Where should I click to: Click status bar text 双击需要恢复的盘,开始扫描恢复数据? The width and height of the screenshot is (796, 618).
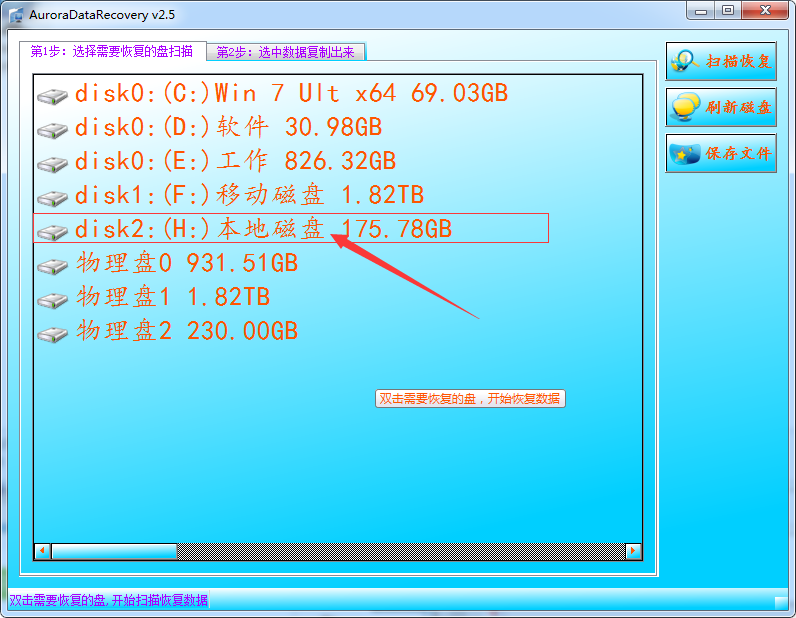pyautogui.click(x=109, y=601)
